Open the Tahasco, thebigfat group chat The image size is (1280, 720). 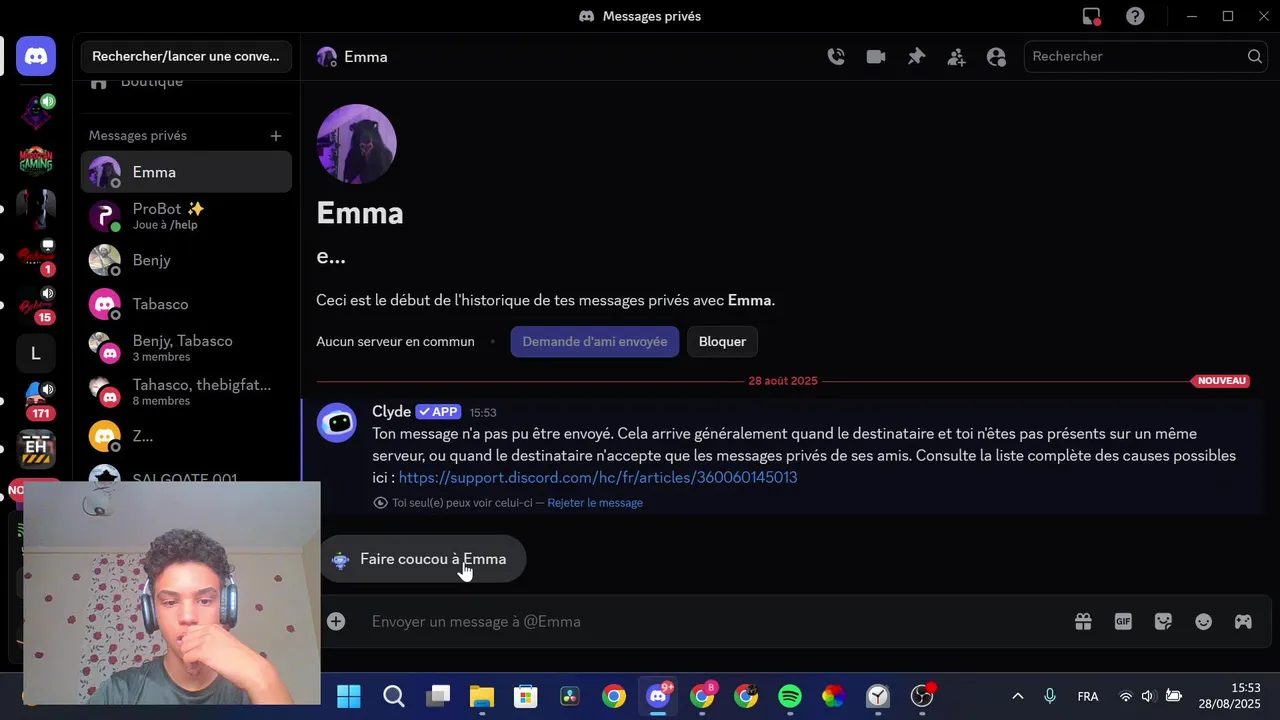pyautogui.click(x=186, y=392)
